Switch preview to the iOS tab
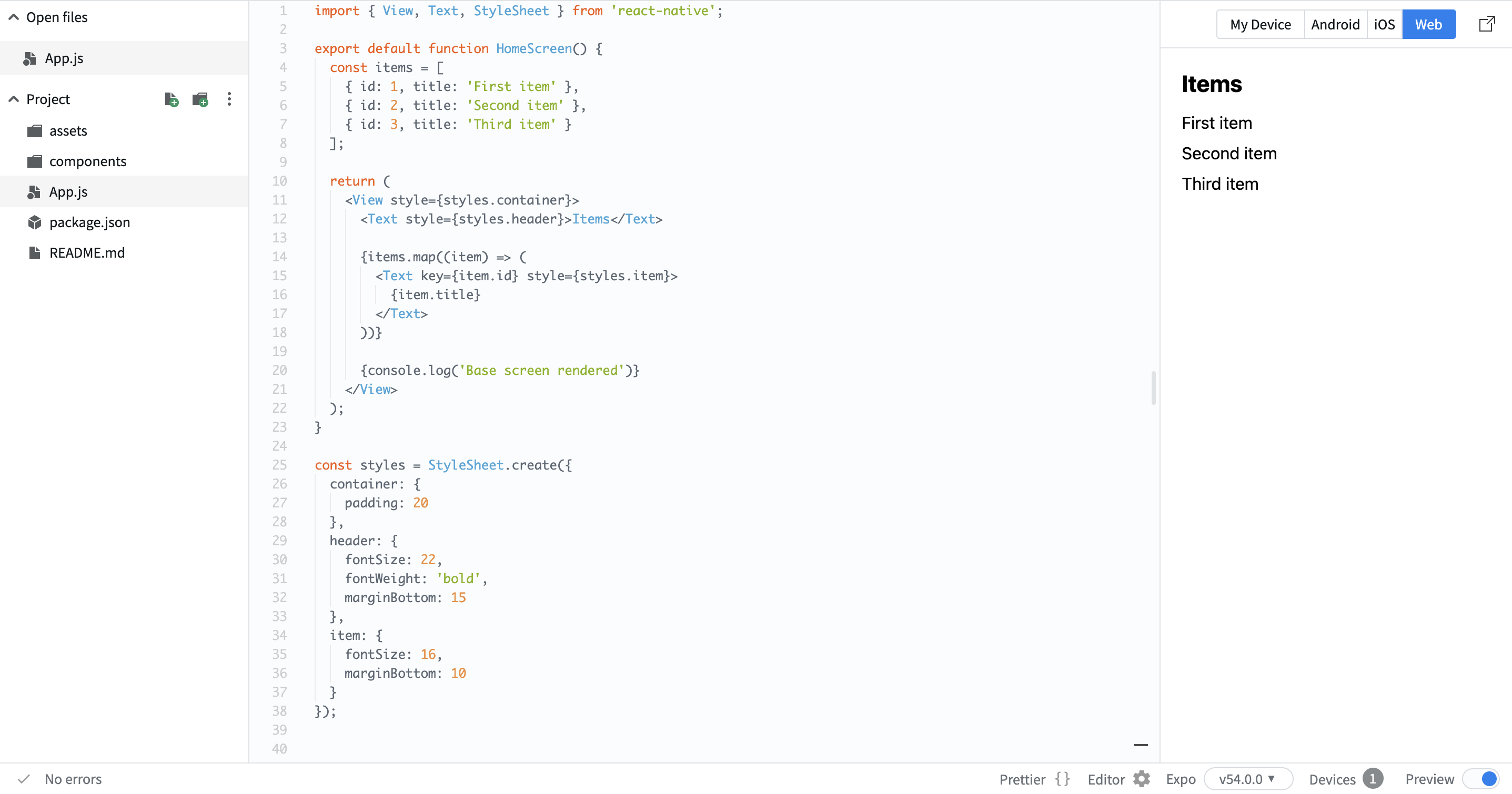This screenshot has width=1512, height=794. point(1384,24)
